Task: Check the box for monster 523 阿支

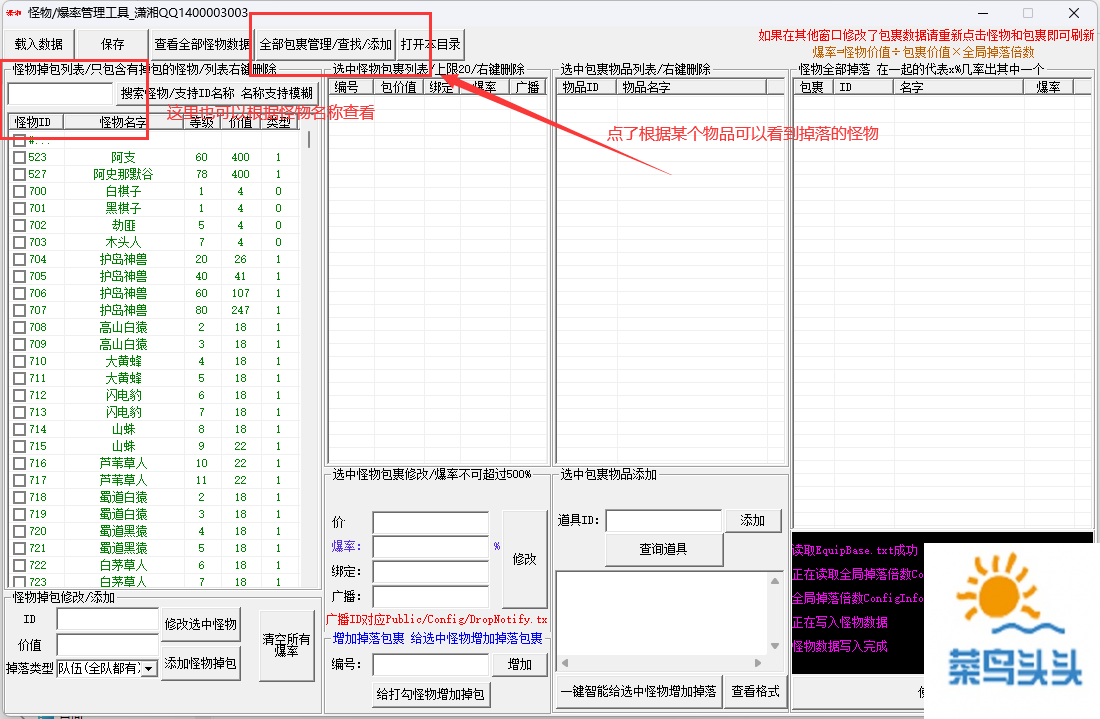Action: (x=20, y=158)
